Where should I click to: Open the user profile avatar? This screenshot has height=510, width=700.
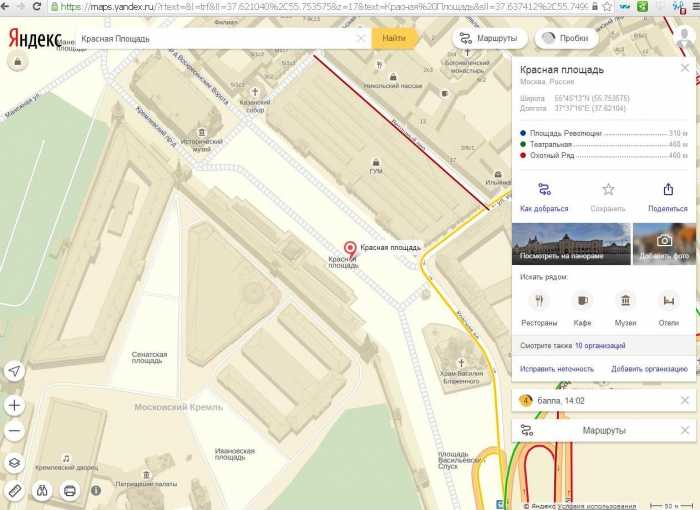pos(685,37)
